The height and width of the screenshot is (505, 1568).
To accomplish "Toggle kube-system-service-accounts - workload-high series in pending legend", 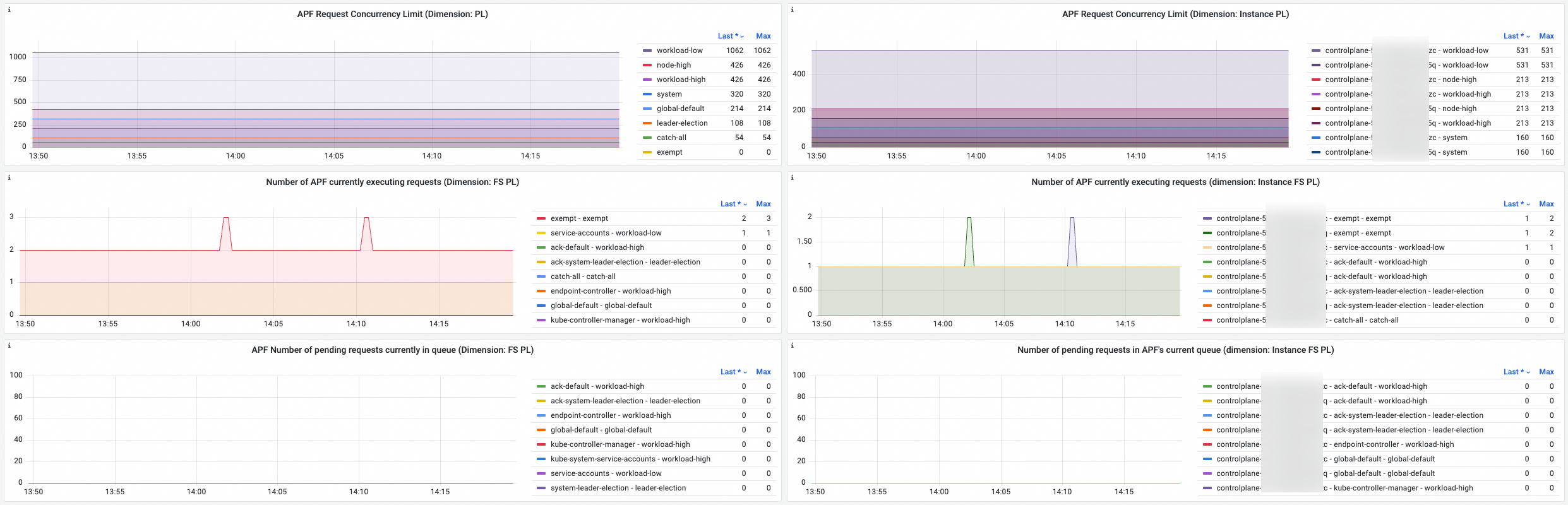I will 630,459.
